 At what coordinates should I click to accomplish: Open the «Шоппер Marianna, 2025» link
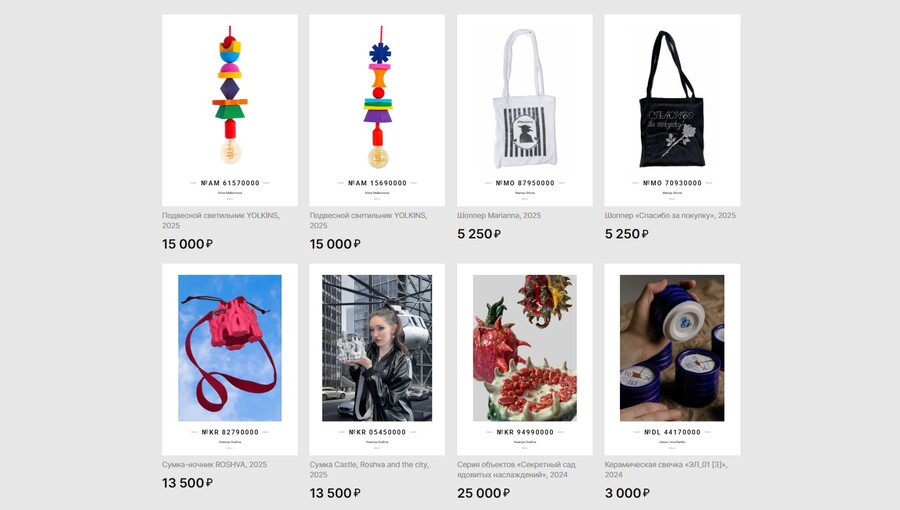(x=499, y=215)
